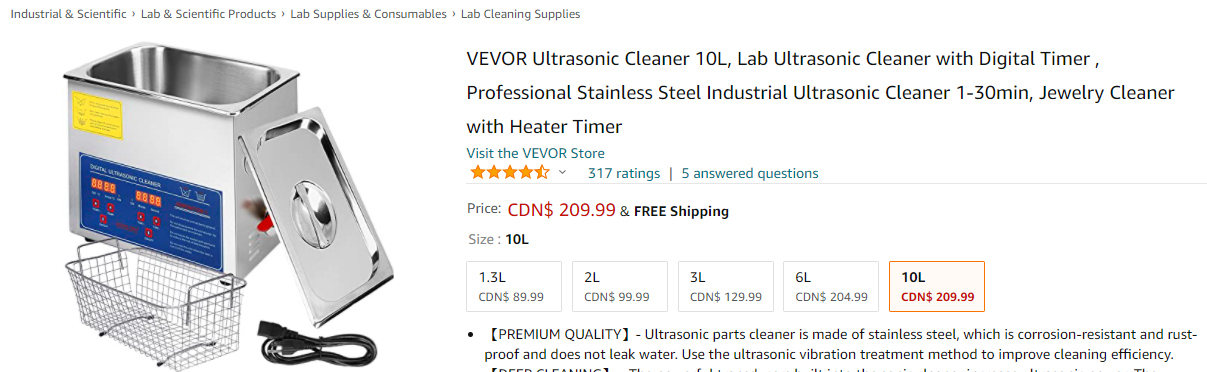Visit the VEVOR Store link
The image size is (1207, 372).
[535, 153]
